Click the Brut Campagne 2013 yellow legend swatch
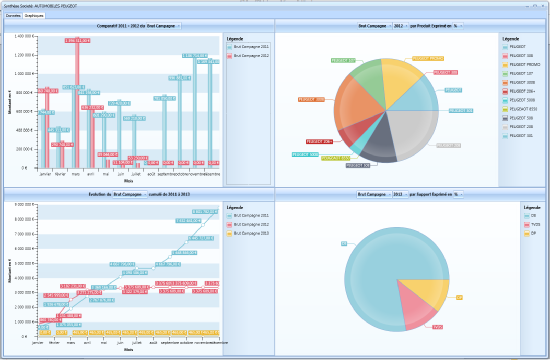The height and width of the screenshot is (360, 550). [x=230, y=234]
